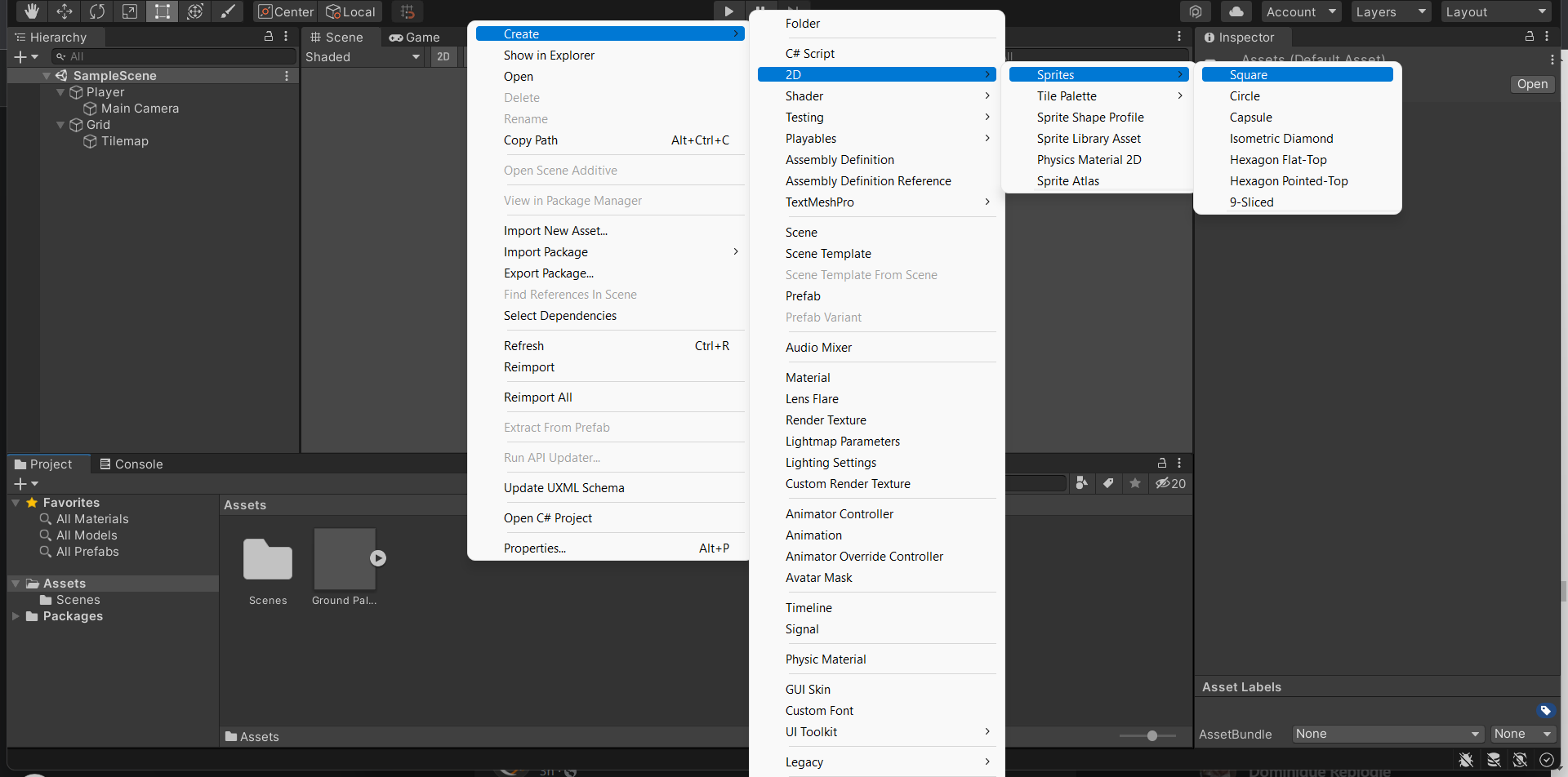1568x777 pixels.
Task: Click the Collab services icon
Action: tap(1195, 11)
